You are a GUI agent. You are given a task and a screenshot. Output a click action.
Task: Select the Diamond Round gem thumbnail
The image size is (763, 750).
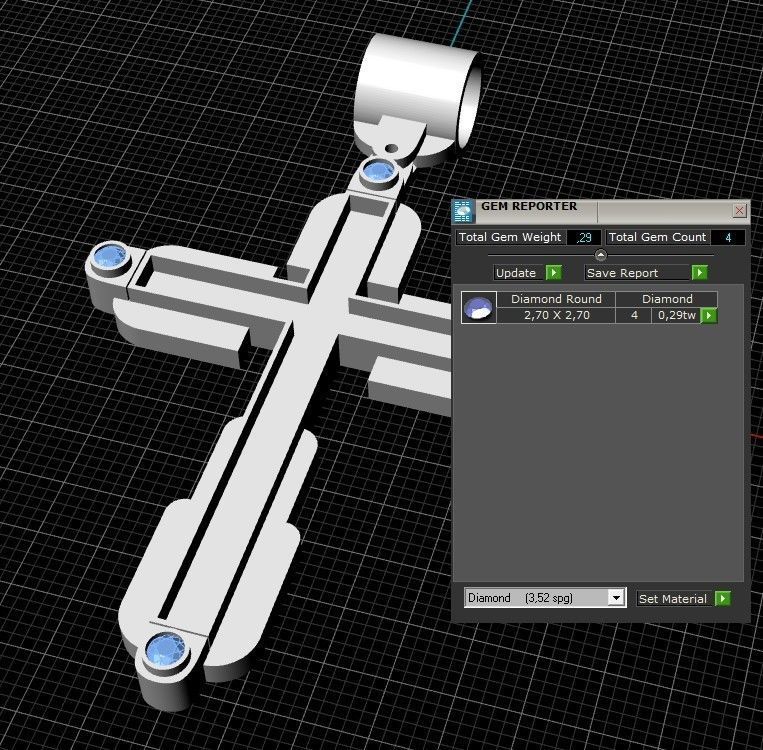pos(479,307)
